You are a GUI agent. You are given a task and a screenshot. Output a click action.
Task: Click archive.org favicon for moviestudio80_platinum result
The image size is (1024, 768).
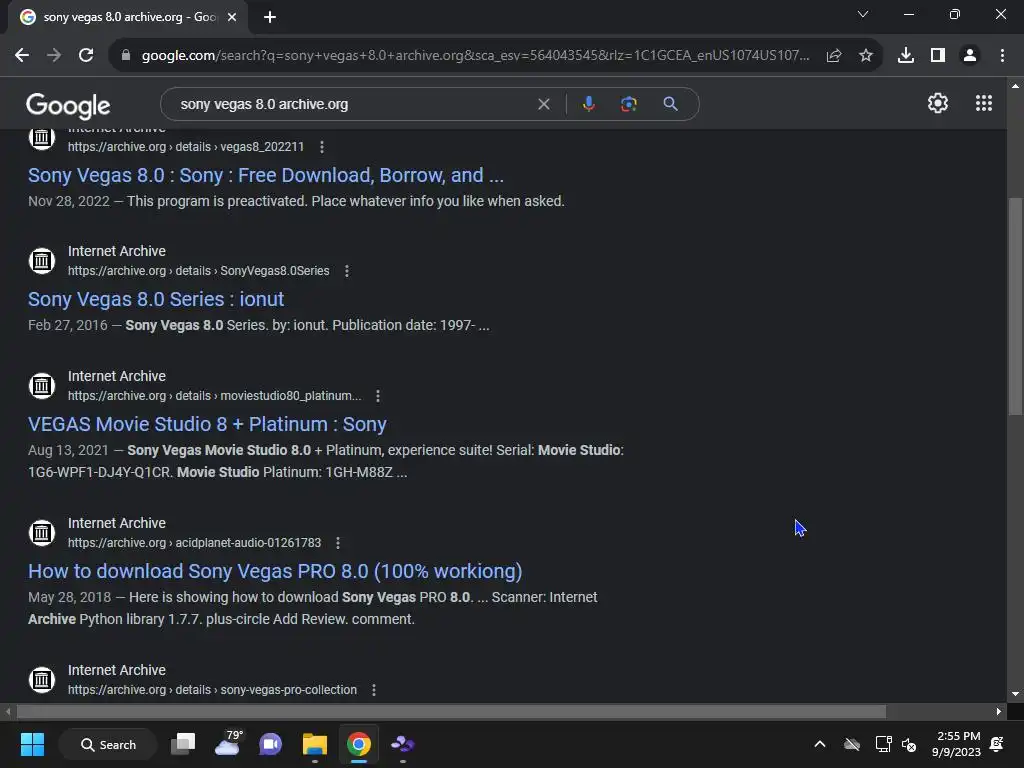(x=42, y=386)
